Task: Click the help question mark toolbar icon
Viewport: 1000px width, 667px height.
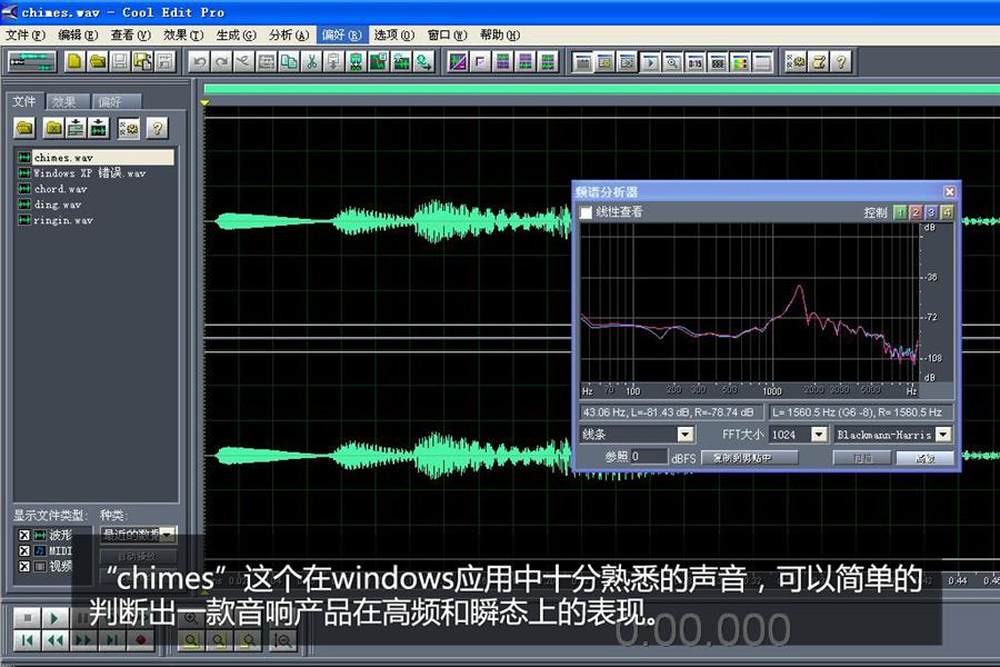Action: (x=841, y=62)
